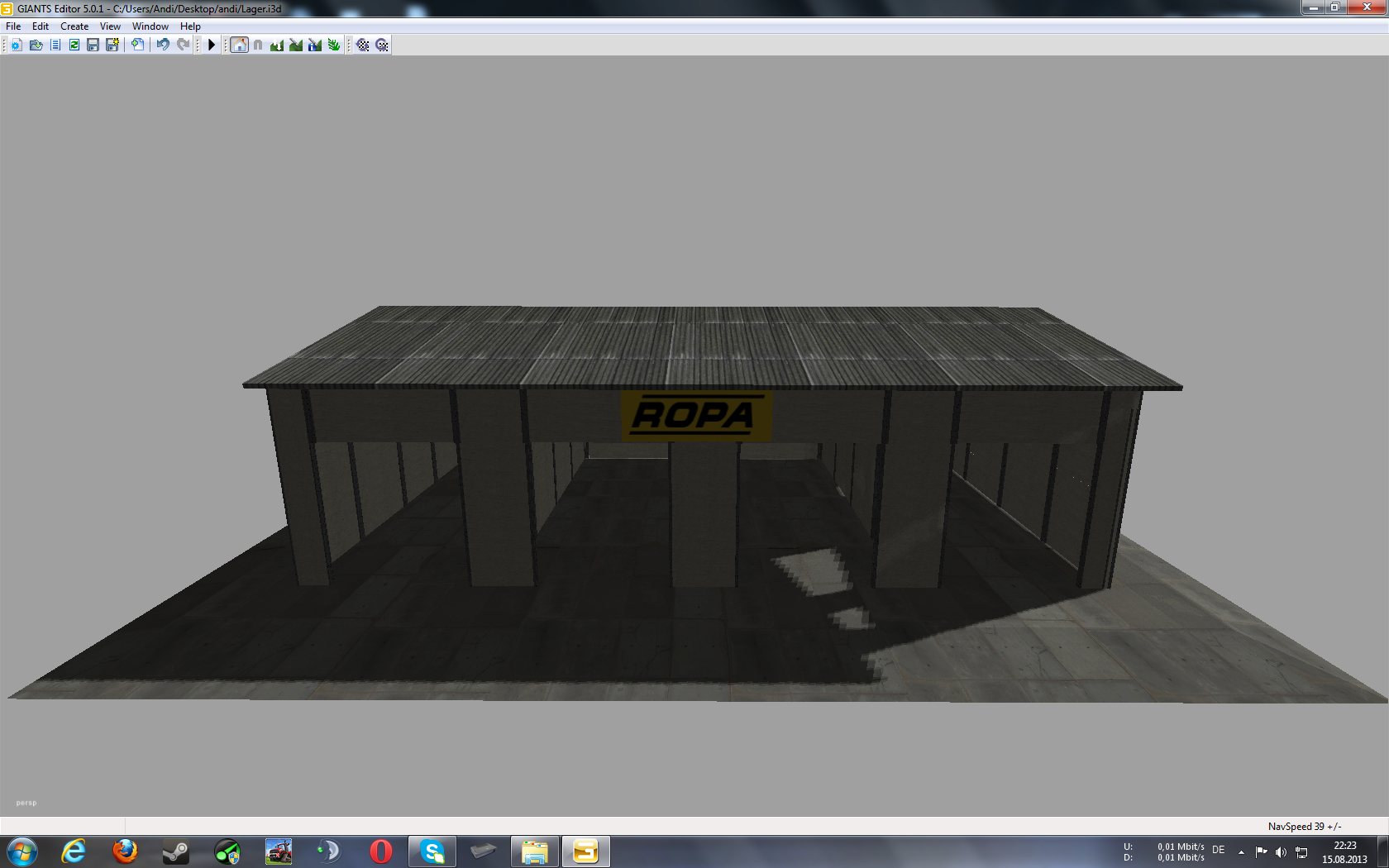Select the green foliage paint tool
The height and width of the screenshot is (868, 1389).
click(x=334, y=45)
